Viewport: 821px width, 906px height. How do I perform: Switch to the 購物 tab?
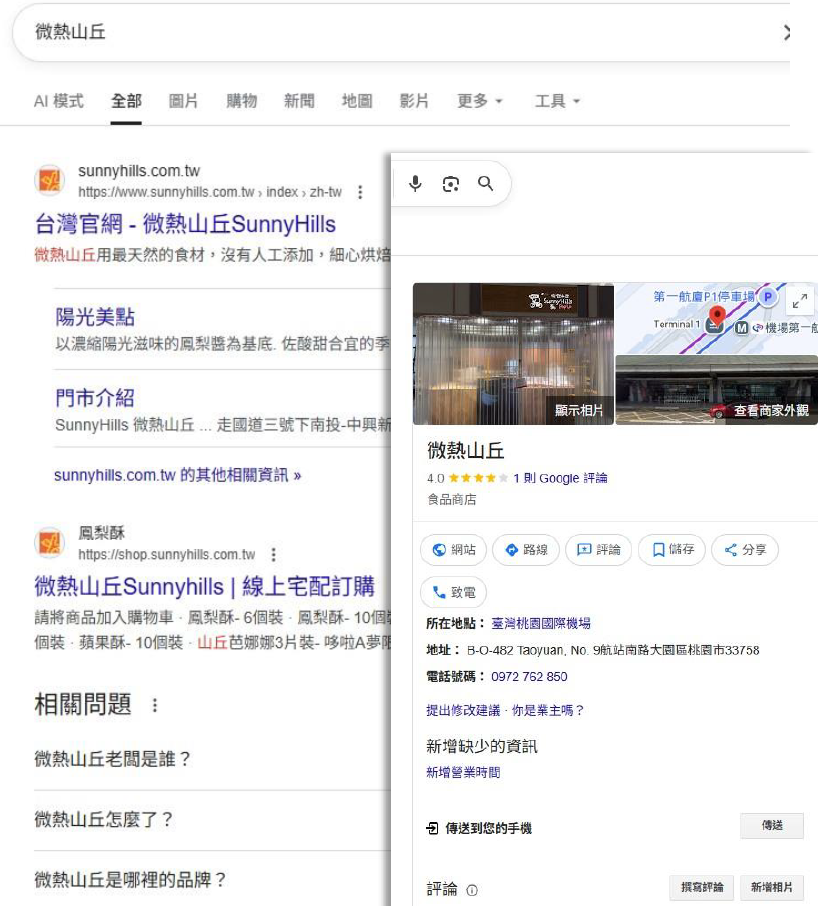(x=242, y=101)
